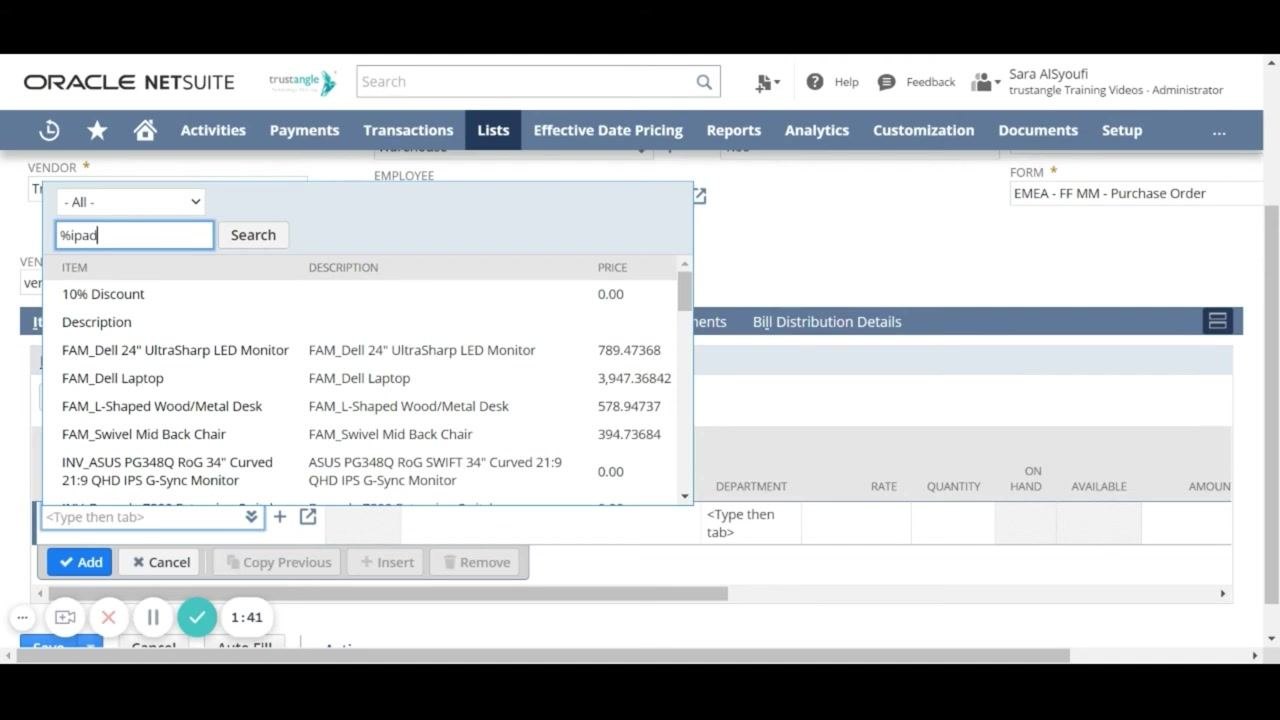Open the role switcher people icon
This screenshot has height=720, width=1280.
pos(985,82)
